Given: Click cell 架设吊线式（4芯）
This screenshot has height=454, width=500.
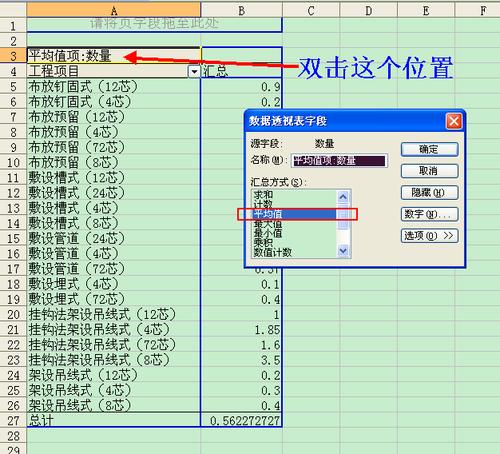Looking at the screenshot, I should [x=114, y=391].
